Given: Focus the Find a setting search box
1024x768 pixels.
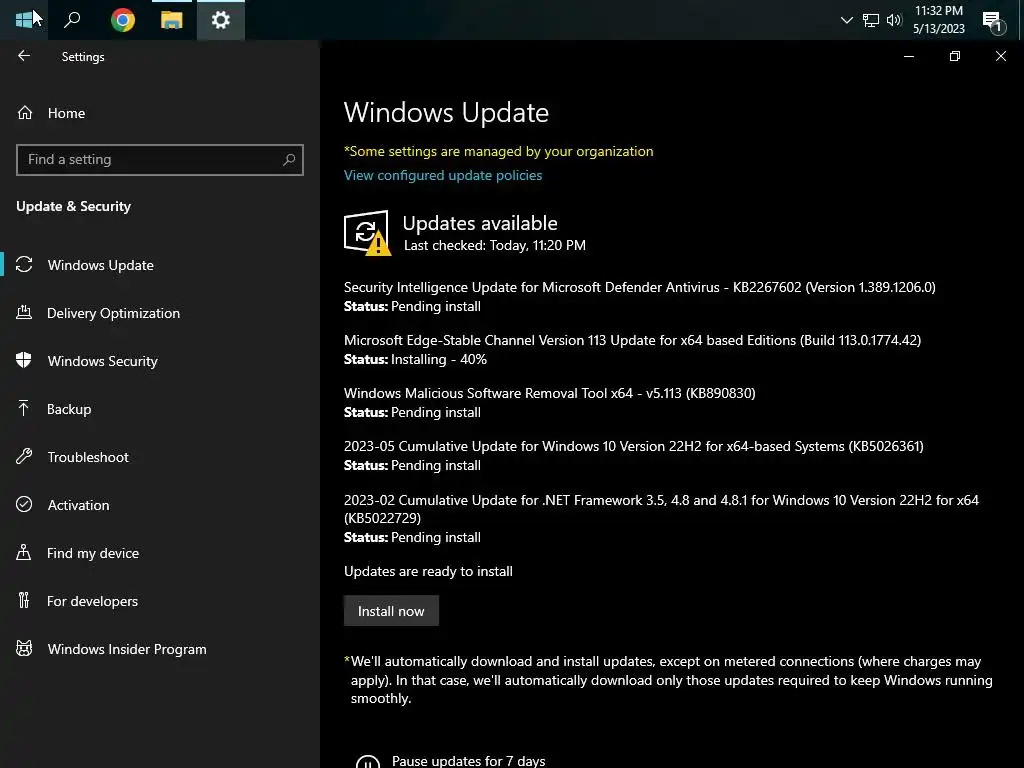Looking at the screenshot, I should pos(160,160).
